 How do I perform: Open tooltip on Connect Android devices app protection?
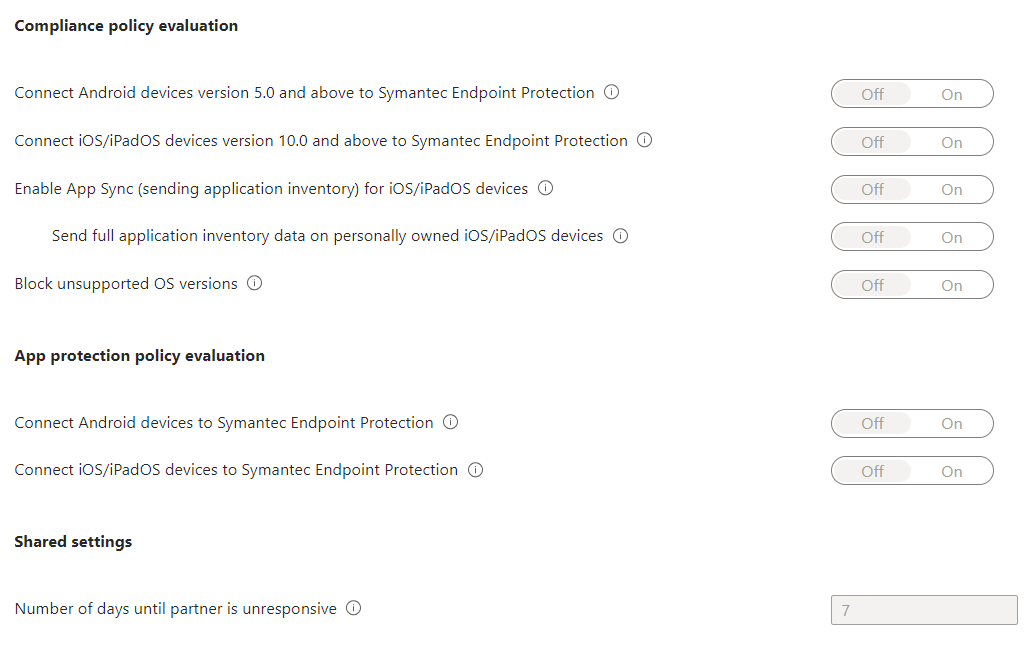(450, 422)
